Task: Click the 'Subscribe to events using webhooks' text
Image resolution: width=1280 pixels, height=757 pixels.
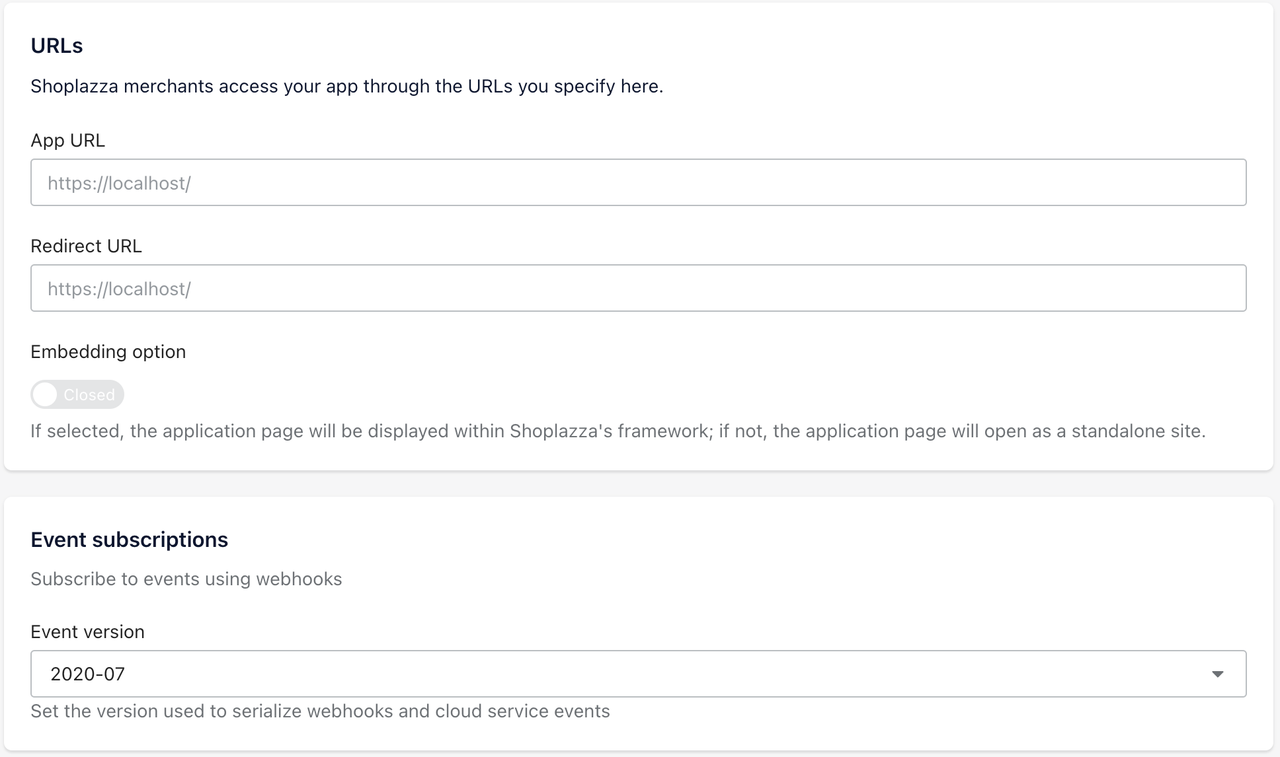Action: pos(186,579)
